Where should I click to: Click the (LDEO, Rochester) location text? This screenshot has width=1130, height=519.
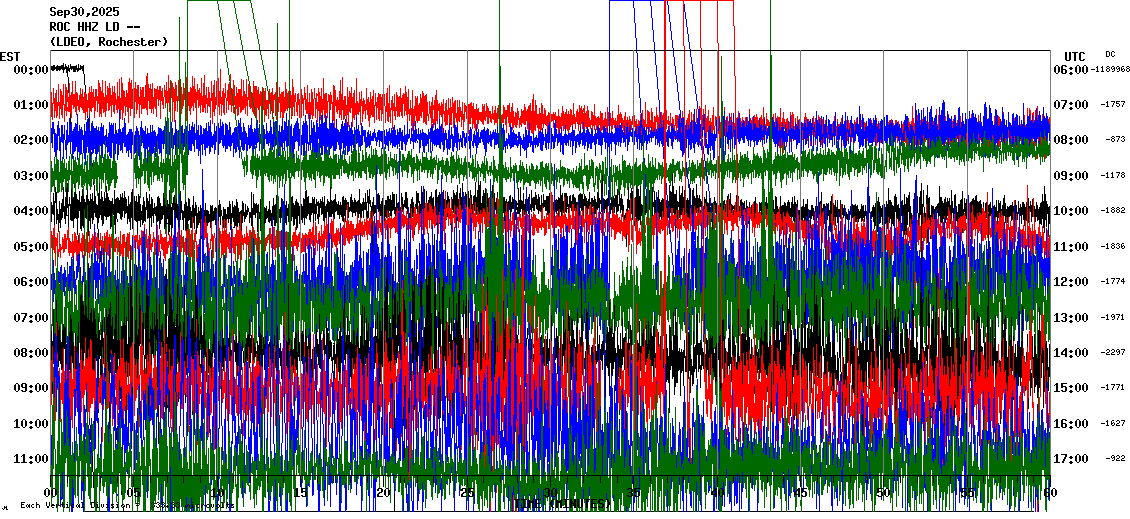[x=108, y=42]
